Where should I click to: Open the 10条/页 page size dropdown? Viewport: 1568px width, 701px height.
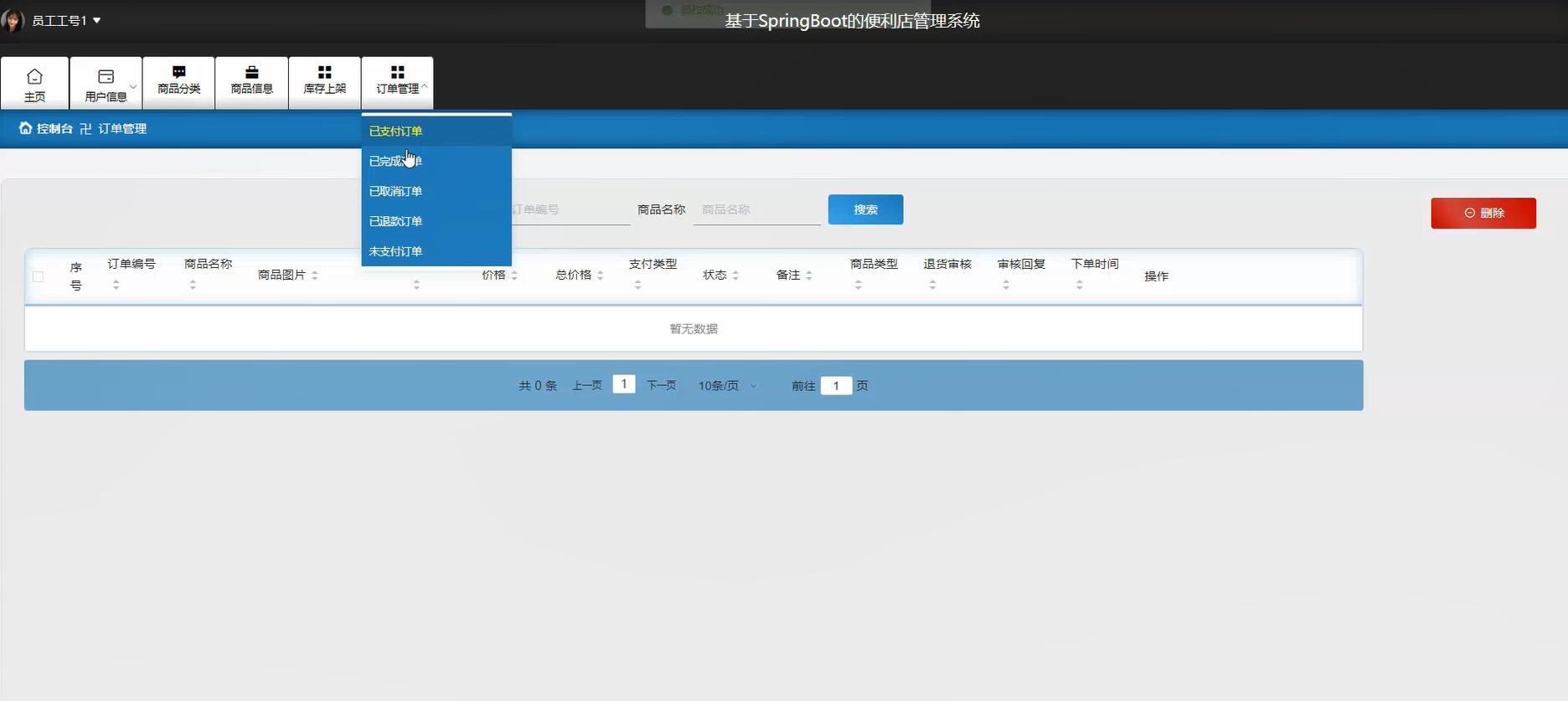coord(727,385)
